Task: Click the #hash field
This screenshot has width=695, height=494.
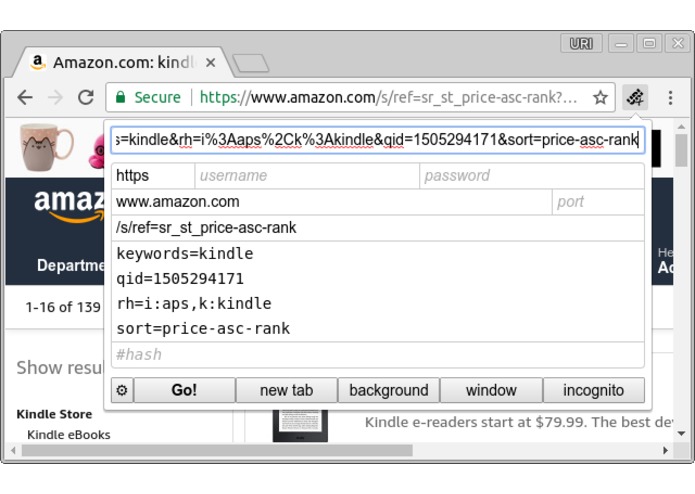Action: point(378,354)
